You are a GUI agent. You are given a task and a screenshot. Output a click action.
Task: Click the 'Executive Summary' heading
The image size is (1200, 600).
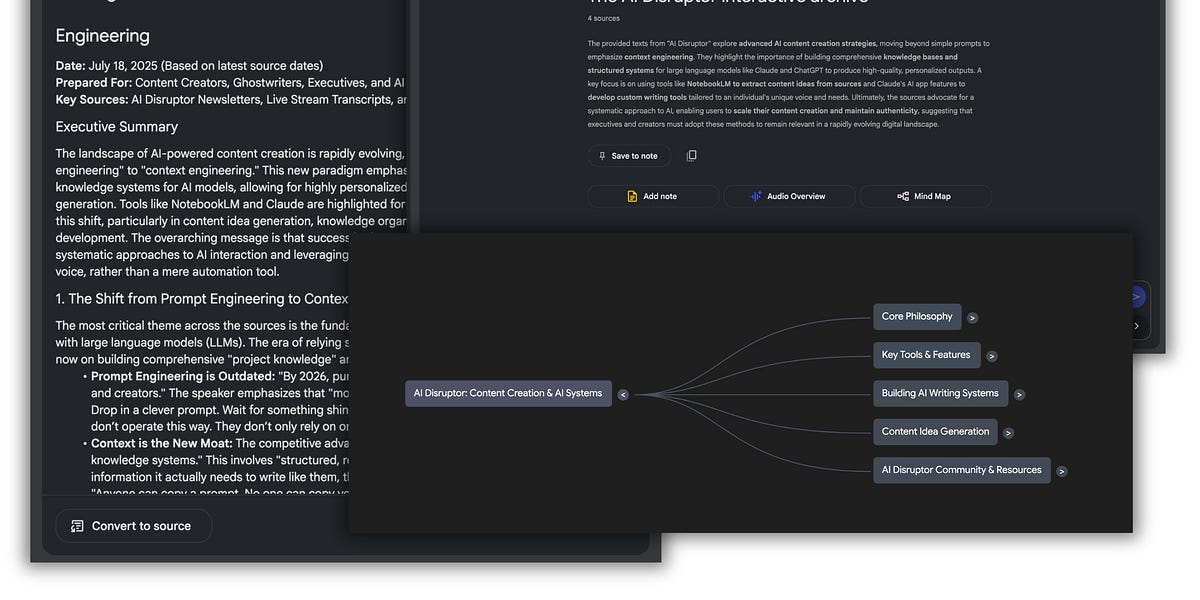point(117,127)
